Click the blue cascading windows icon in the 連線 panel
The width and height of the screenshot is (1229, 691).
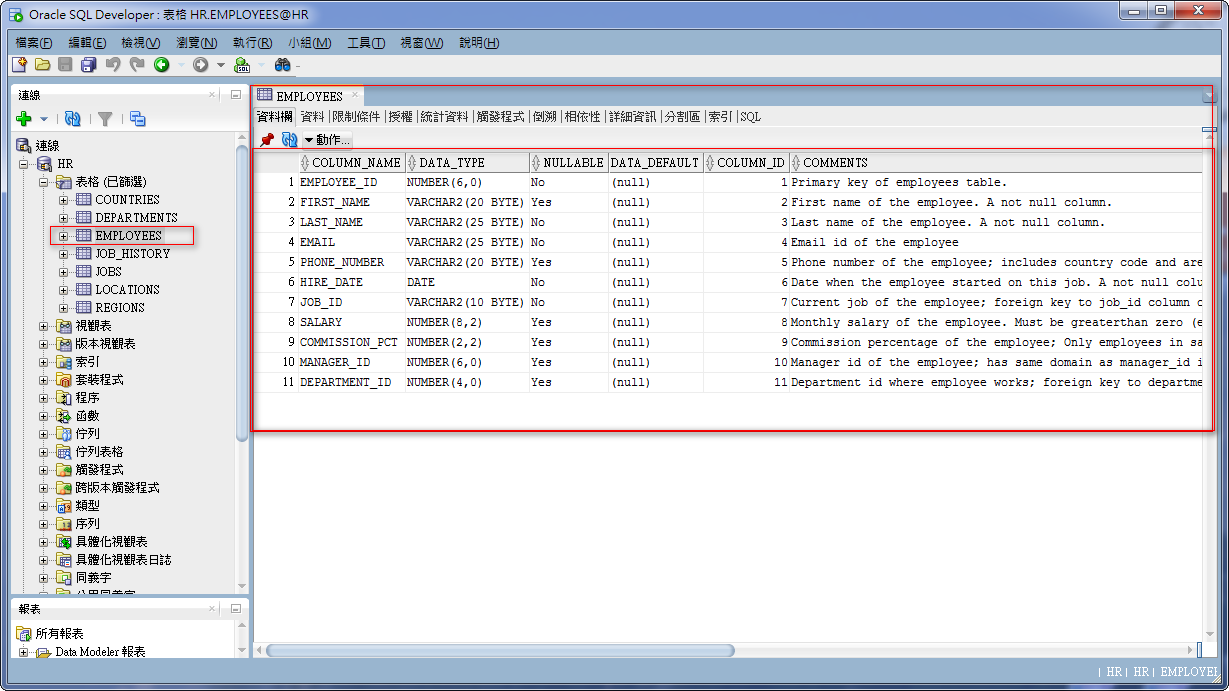coord(138,119)
